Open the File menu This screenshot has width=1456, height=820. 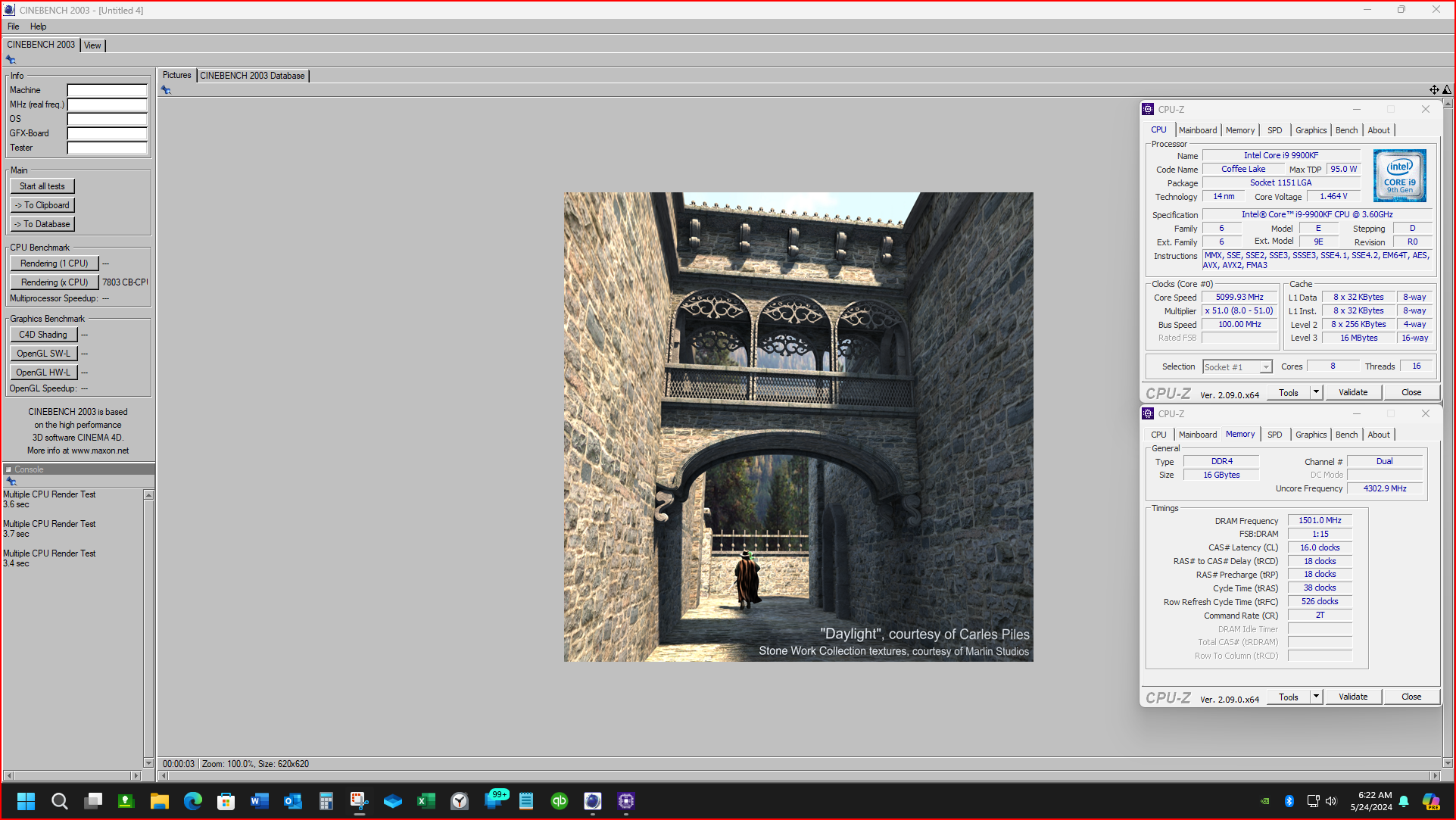14,27
